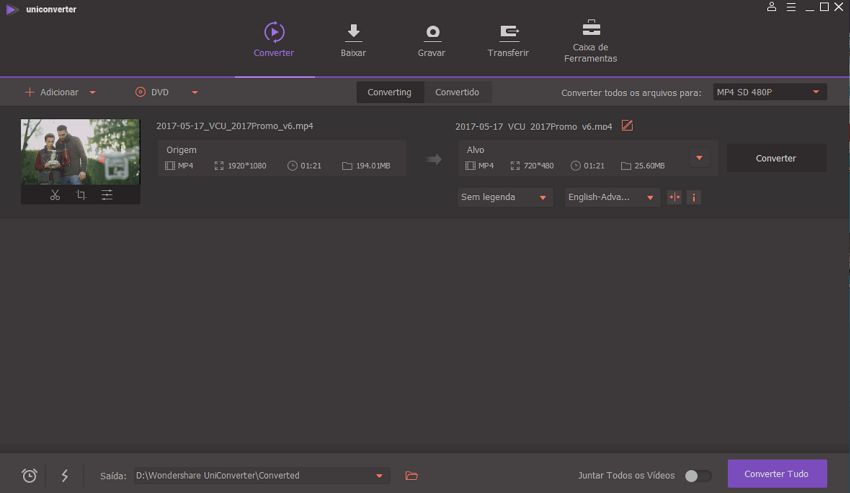850x493 pixels.
Task: Click the red edit filename pencil icon
Action: point(627,126)
